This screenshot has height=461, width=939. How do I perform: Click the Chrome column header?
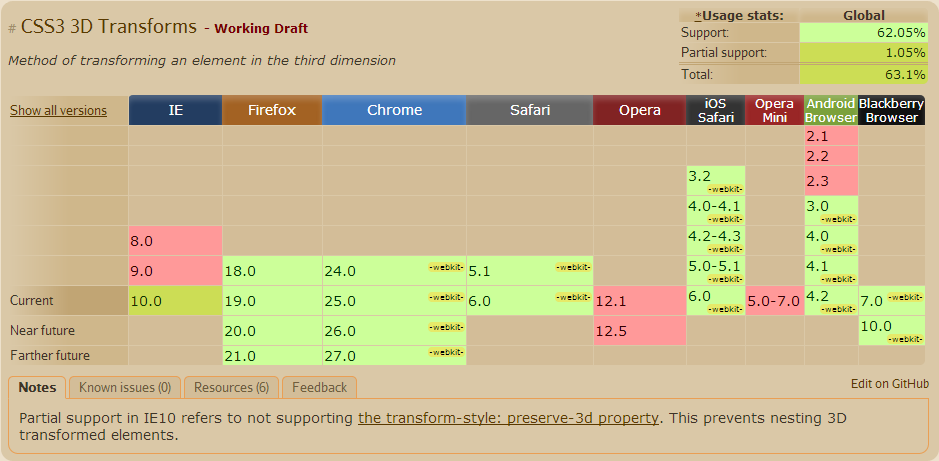coord(394,110)
